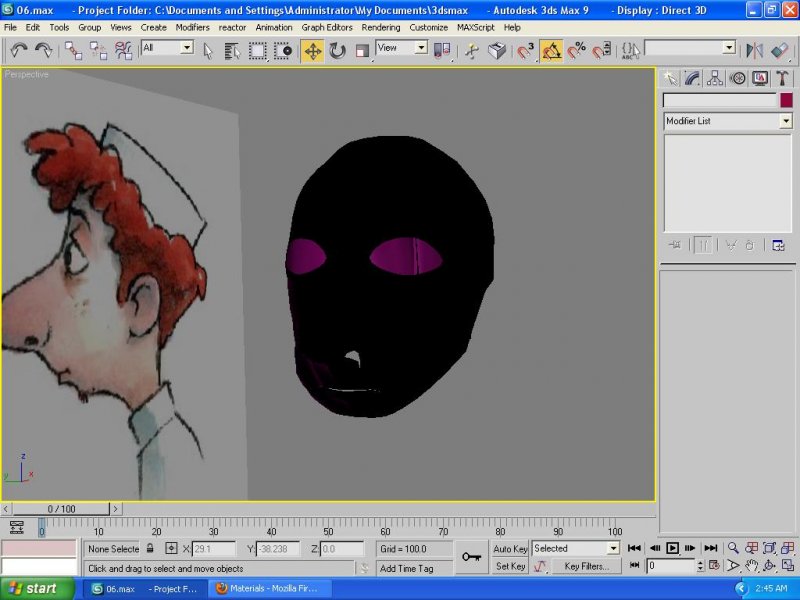Toggle the Selection Lock padlock

[x=150, y=549]
